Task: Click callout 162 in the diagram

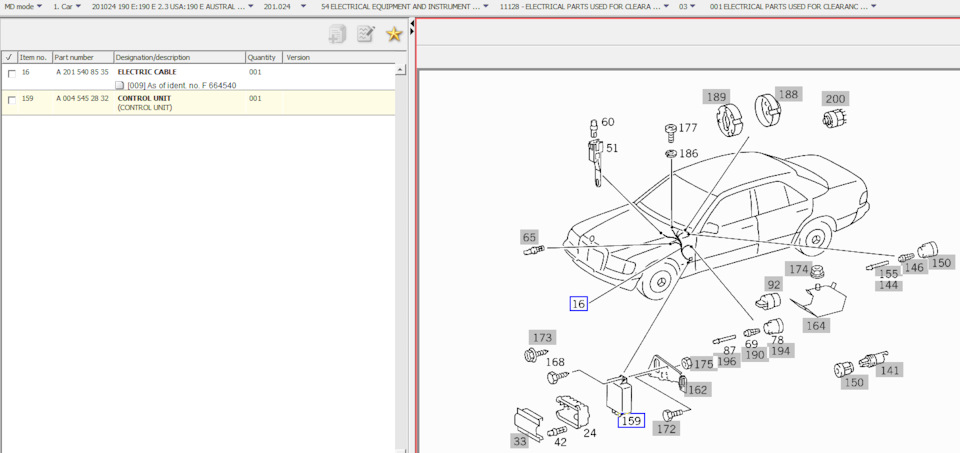Action: pyautogui.click(x=697, y=390)
